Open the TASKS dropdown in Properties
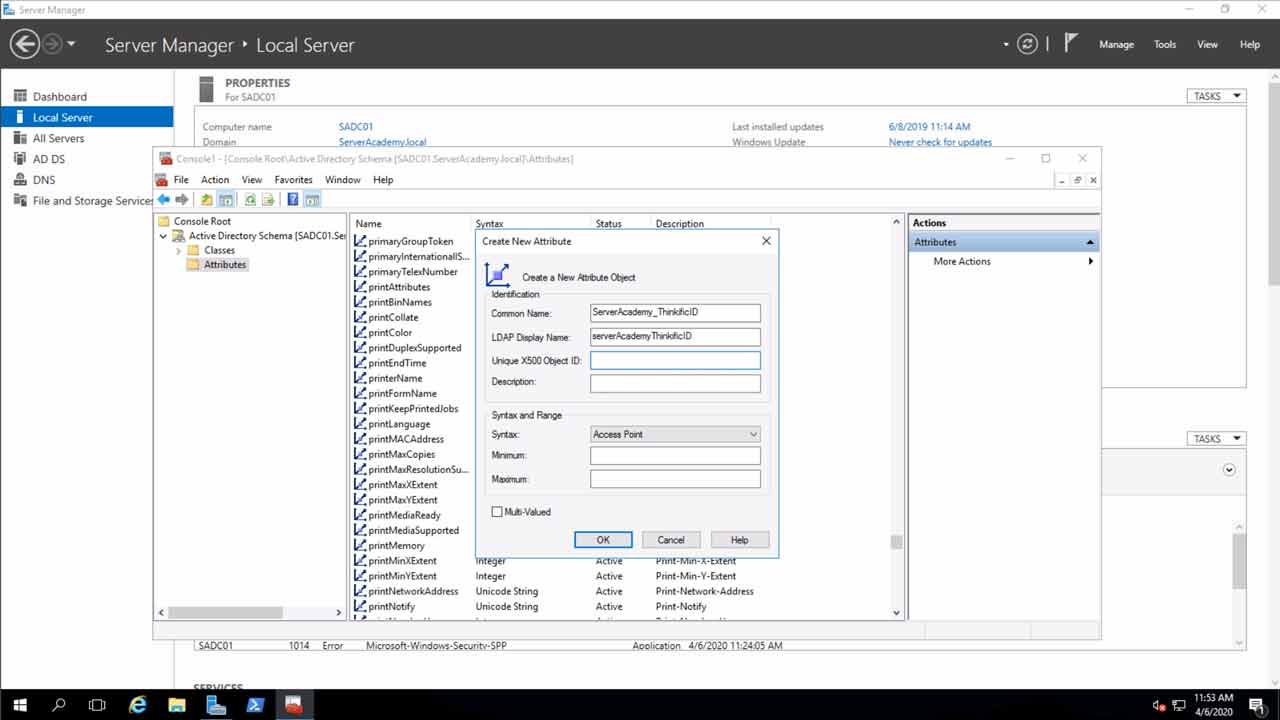This screenshot has height=720, width=1280. [x=1215, y=96]
